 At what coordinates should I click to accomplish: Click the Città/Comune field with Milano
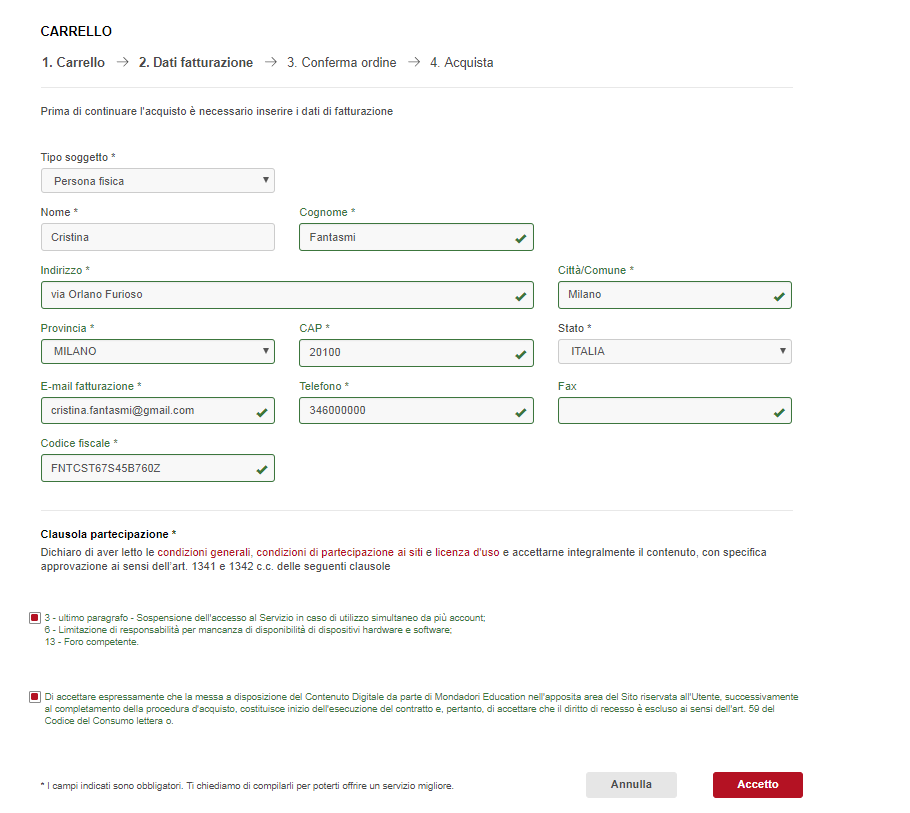pos(674,295)
